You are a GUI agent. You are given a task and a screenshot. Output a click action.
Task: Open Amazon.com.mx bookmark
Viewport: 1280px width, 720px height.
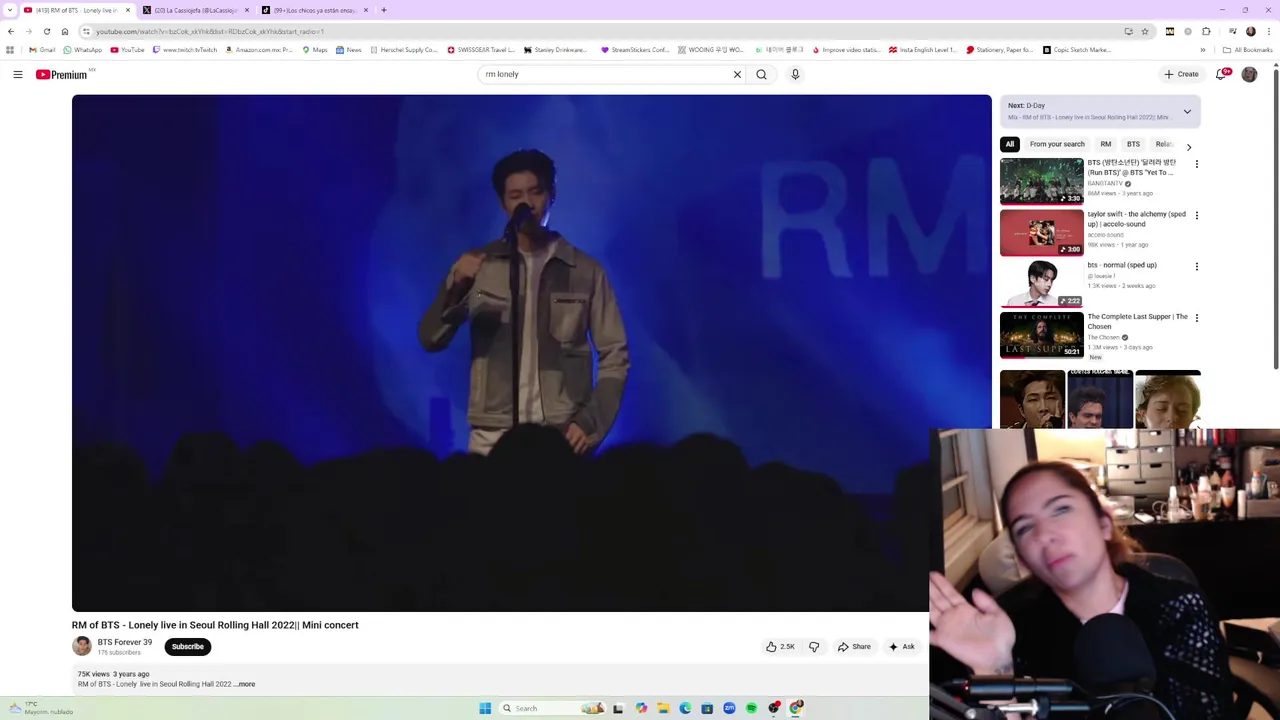pyautogui.click(x=260, y=50)
